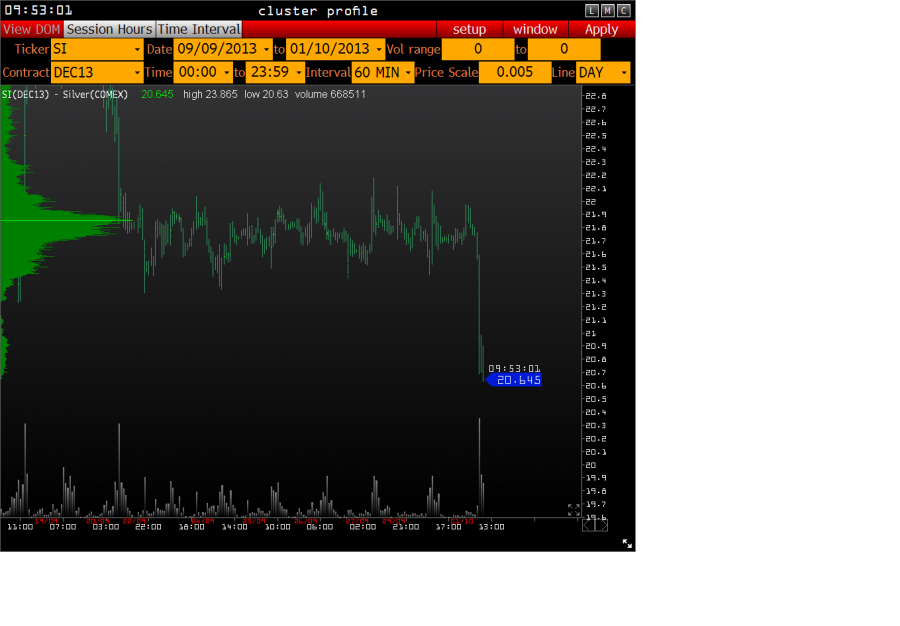Click the blue 20.645 price marker

(516, 380)
